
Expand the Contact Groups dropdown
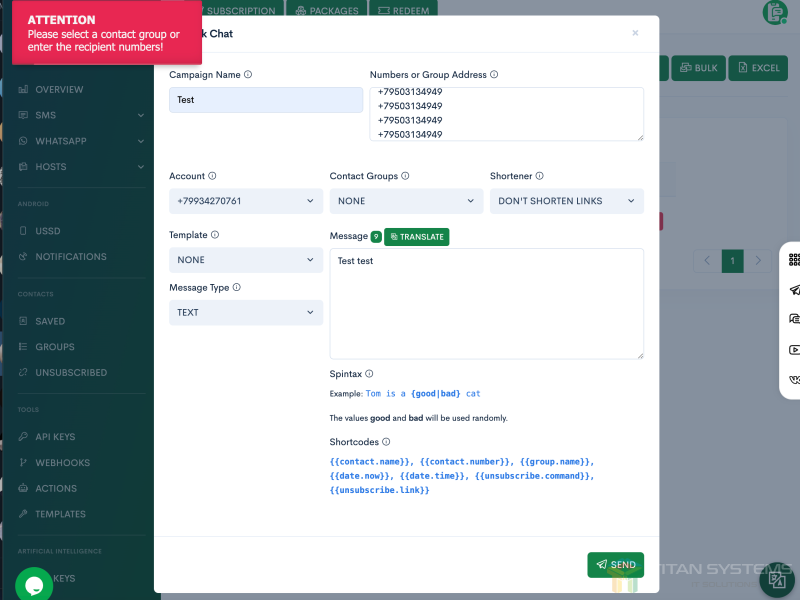pyautogui.click(x=406, y=201)
